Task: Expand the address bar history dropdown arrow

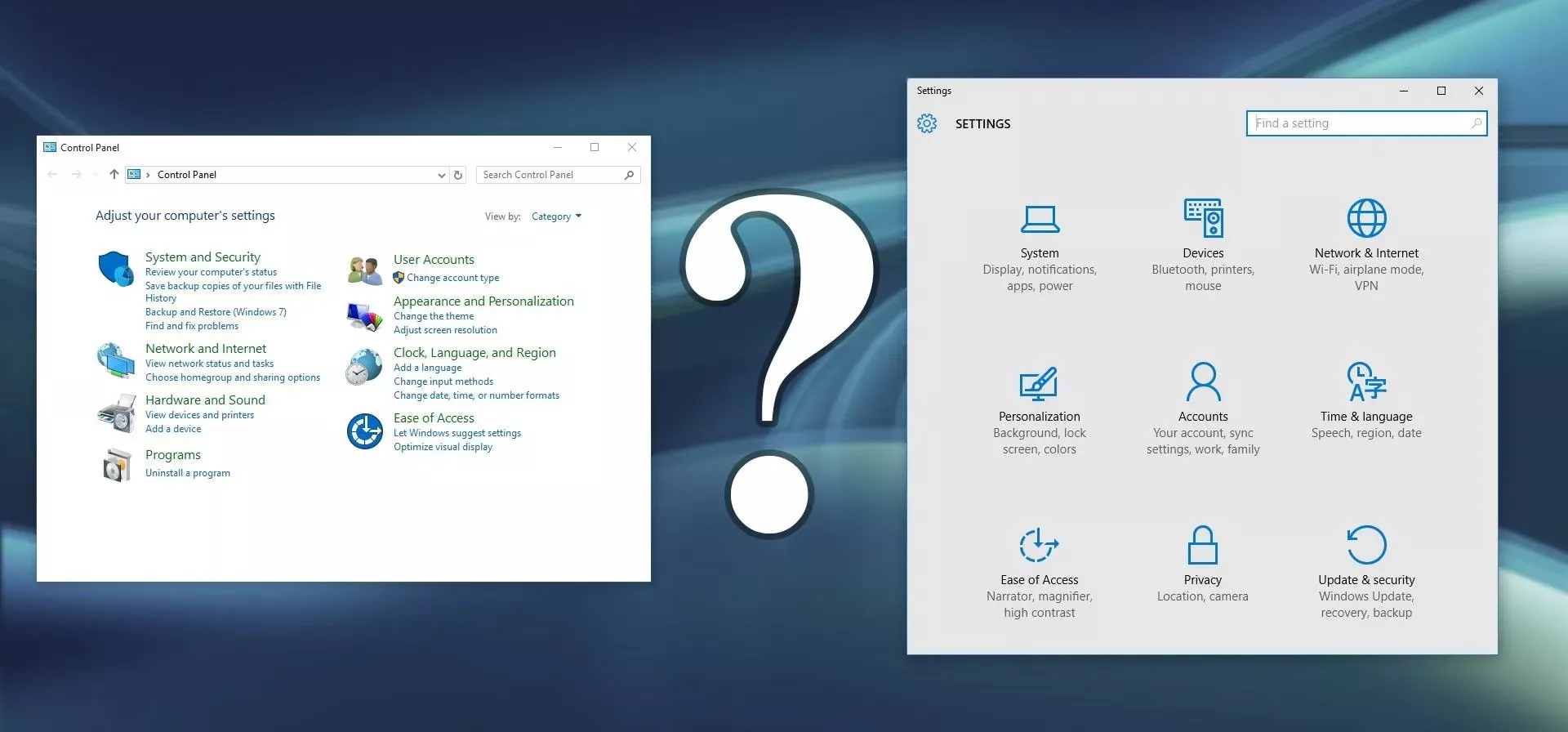Action: point(441,175)
